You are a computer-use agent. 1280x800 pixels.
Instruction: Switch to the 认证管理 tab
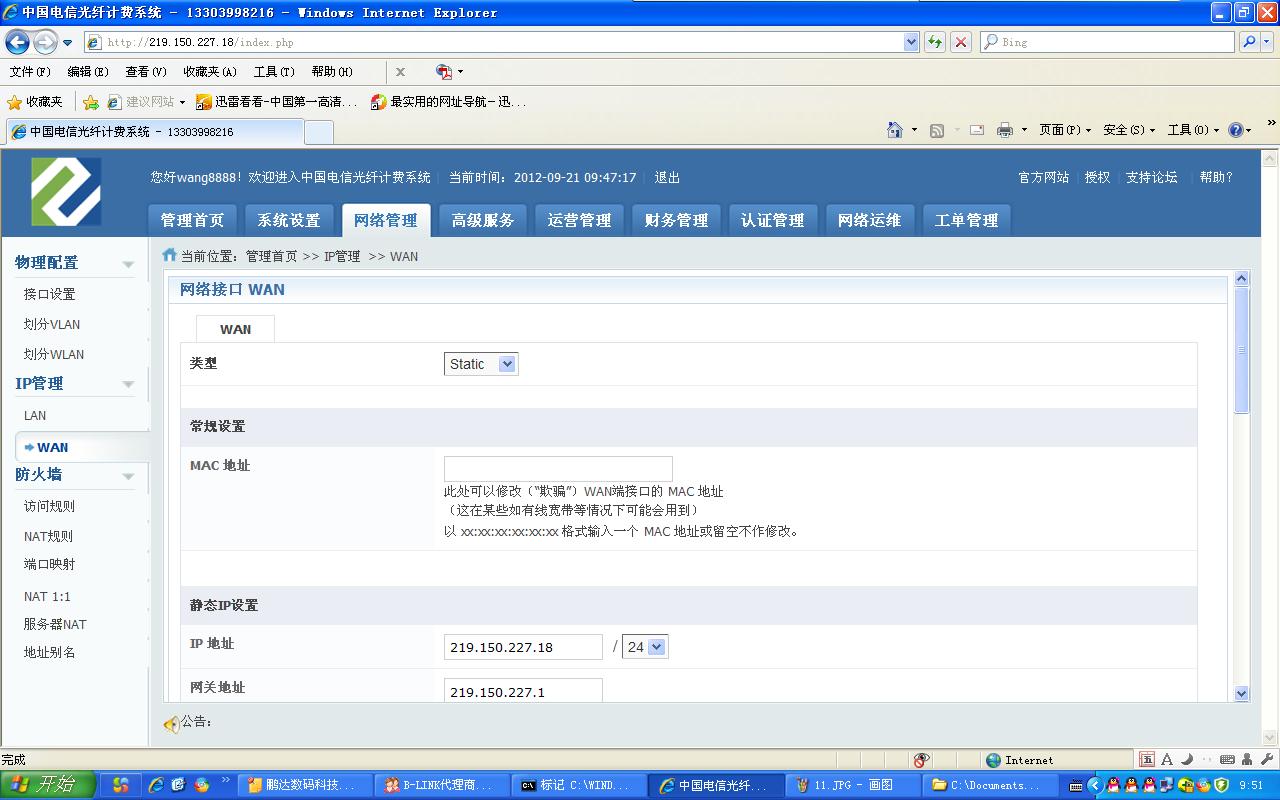pyautogui.click(x=773, y=220)
